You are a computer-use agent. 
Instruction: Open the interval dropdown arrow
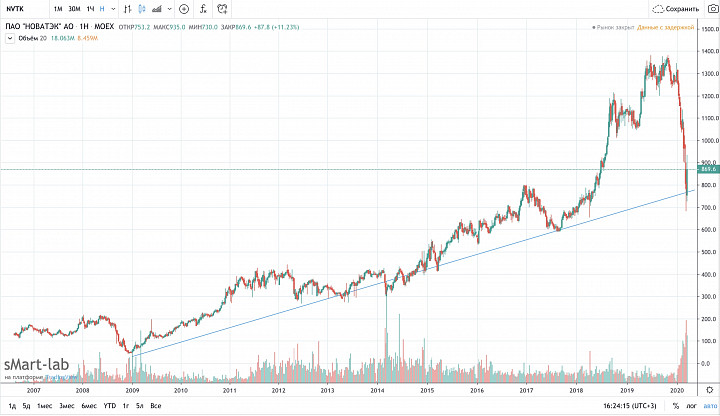click(113, 9)
